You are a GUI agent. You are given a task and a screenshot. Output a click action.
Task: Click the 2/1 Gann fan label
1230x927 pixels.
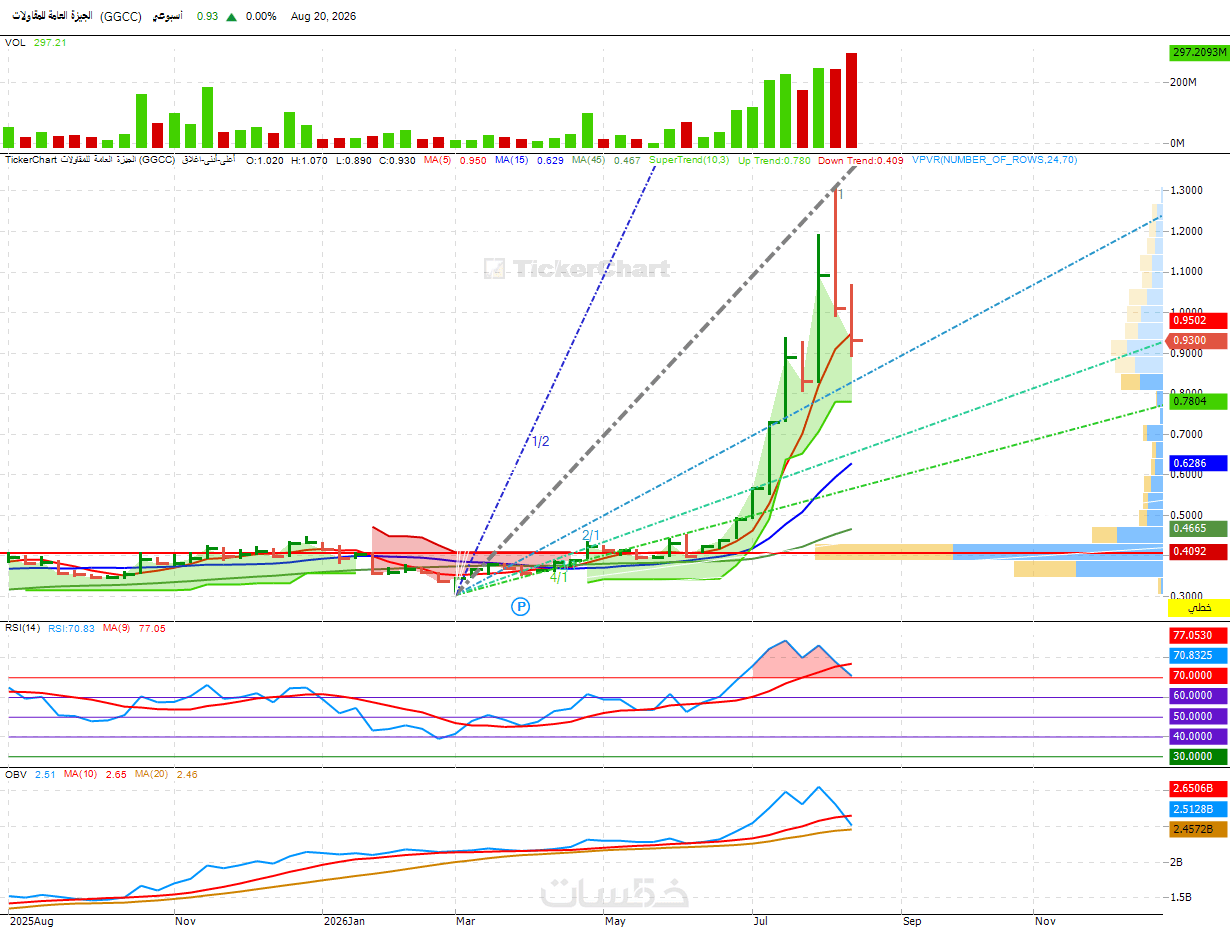(x=591, y=536)
